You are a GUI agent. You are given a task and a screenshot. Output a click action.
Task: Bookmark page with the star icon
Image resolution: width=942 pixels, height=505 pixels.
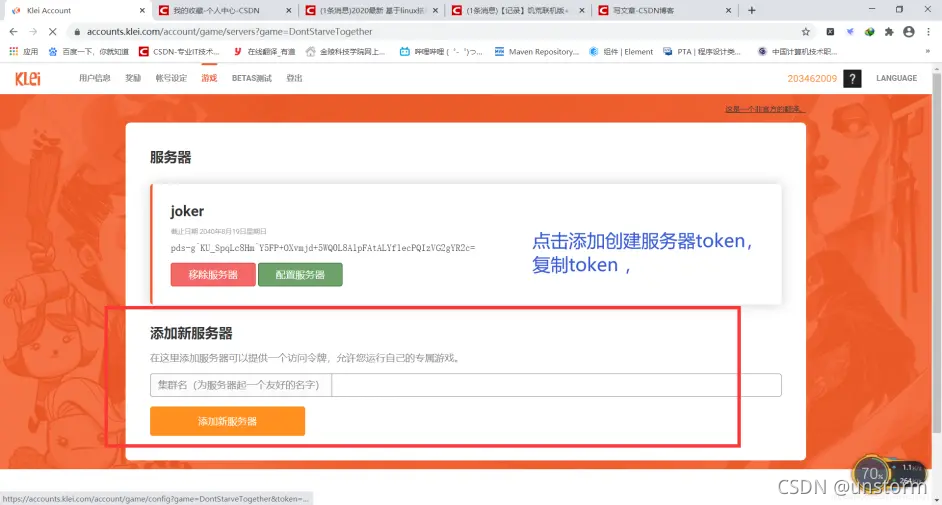click(x=806, y=32)
